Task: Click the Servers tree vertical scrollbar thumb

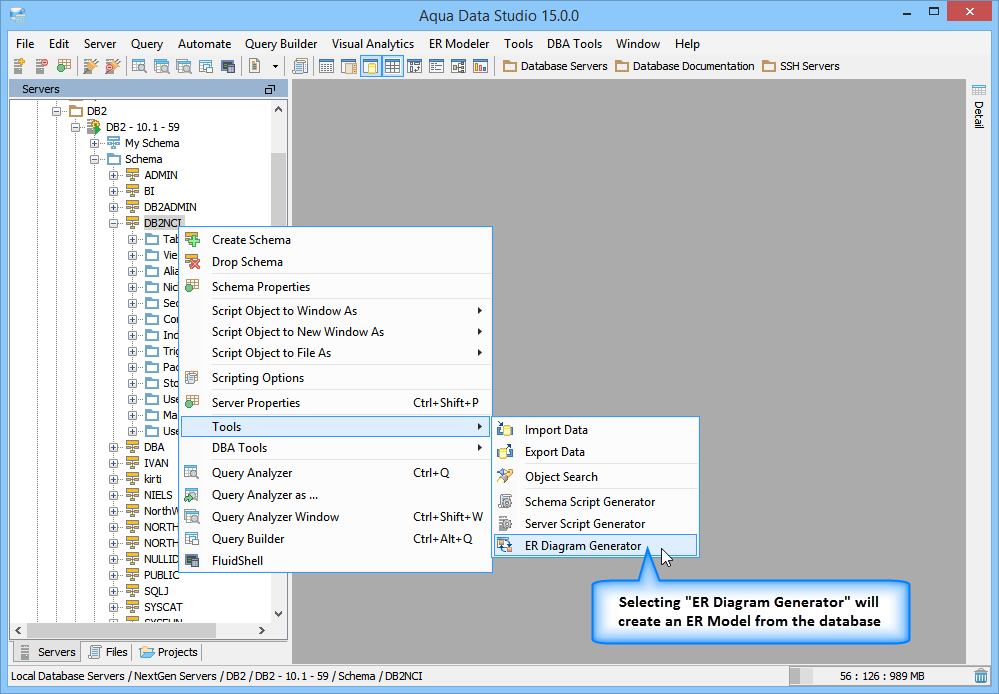Action: pos(278,191)
